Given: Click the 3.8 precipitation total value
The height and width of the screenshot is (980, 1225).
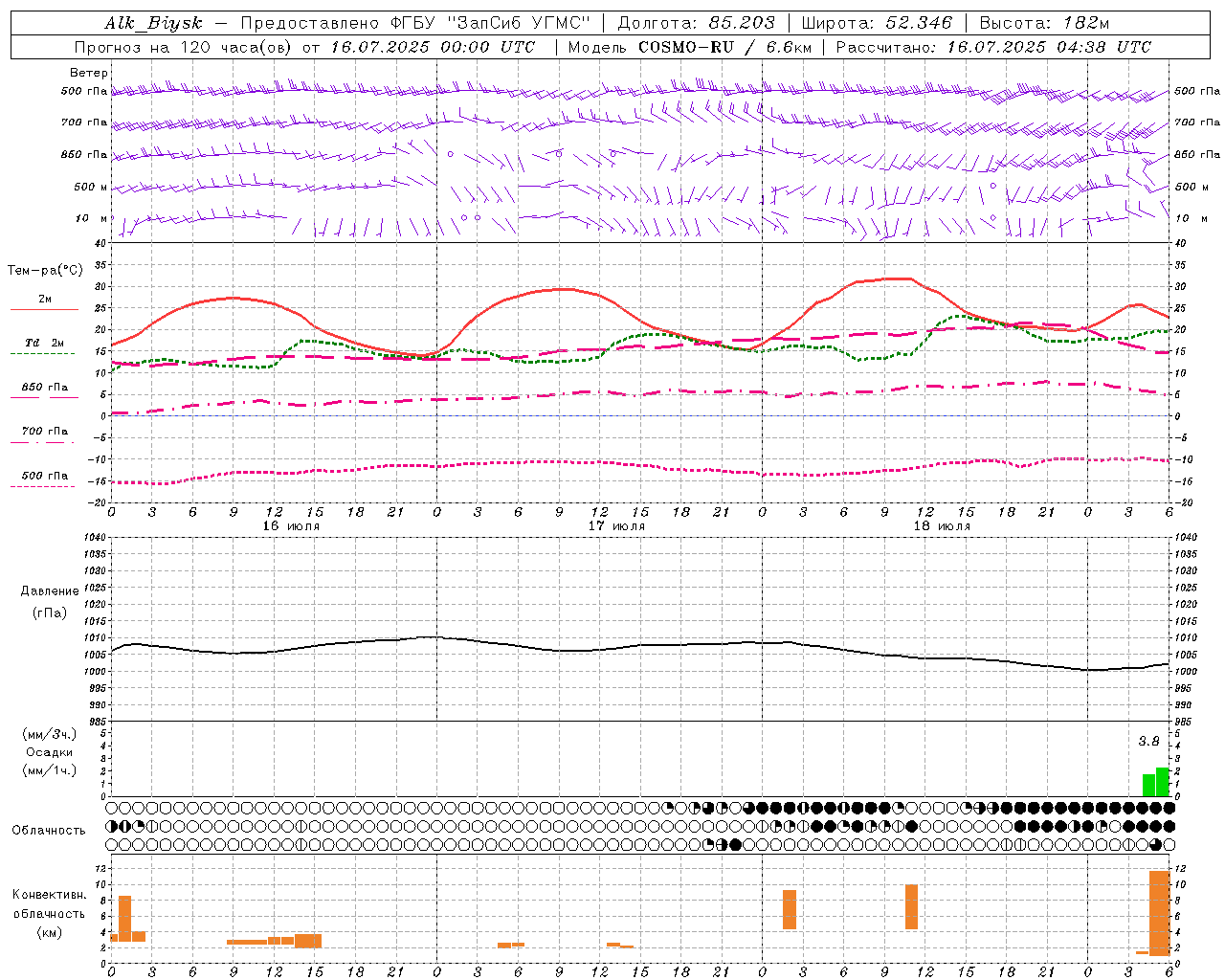Looking at the screenshot, I should (x=1148, y=742).
